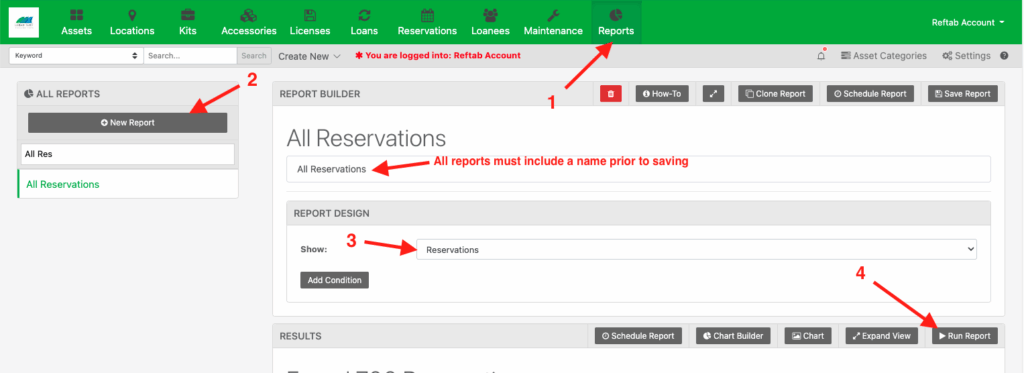Open Settings in the sub-bar
The width and height of the screenshot is (1024, 373).
tap(966, 56)
